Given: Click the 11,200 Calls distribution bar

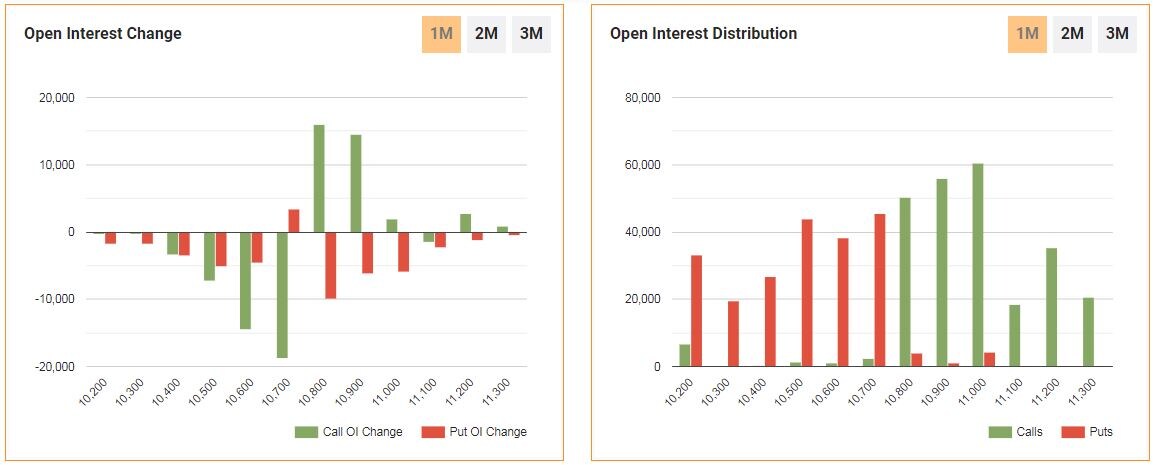Looking at the screenshot, I should coord(1051,307).
